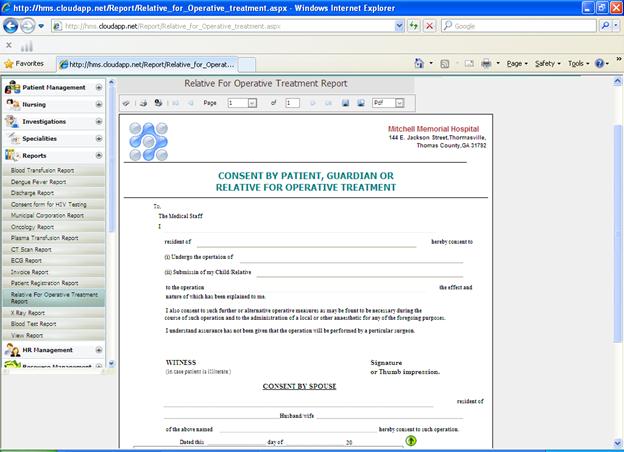The height and width of the screenshot is (452, 624).
Task: Open the browser Safety menu
Action: 547,63
